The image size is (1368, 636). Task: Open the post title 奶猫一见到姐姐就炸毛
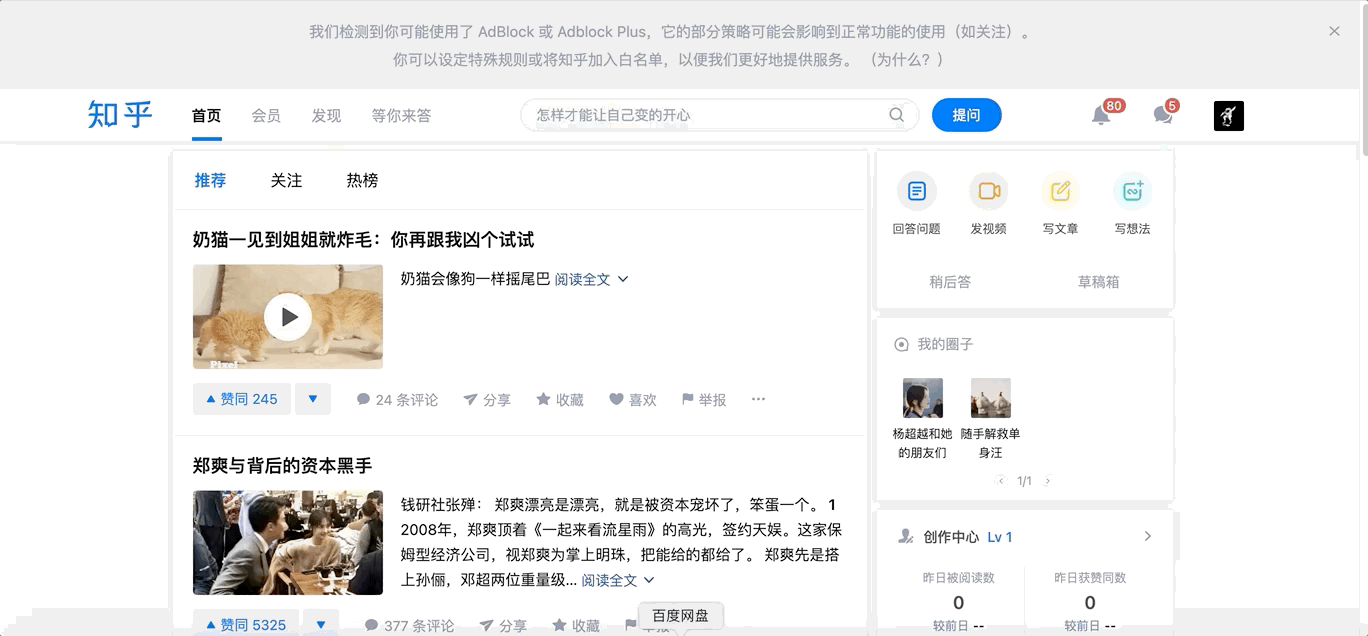click(363, 240)
